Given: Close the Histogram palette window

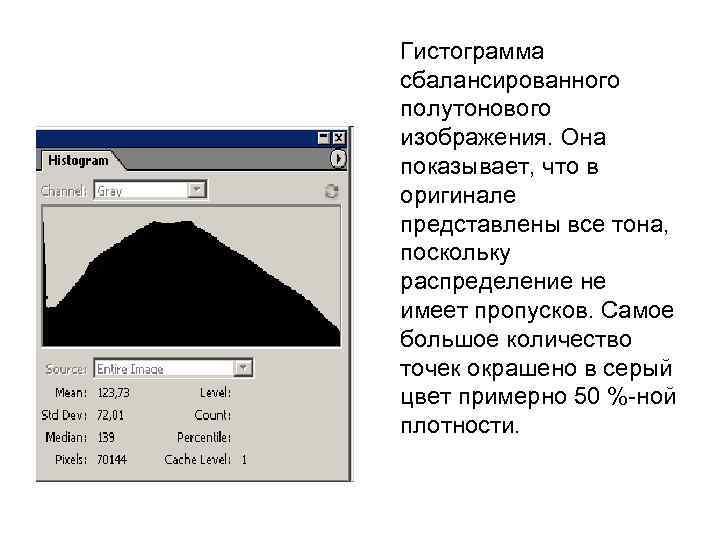Looking at the screenshot, I should point(338,138).
